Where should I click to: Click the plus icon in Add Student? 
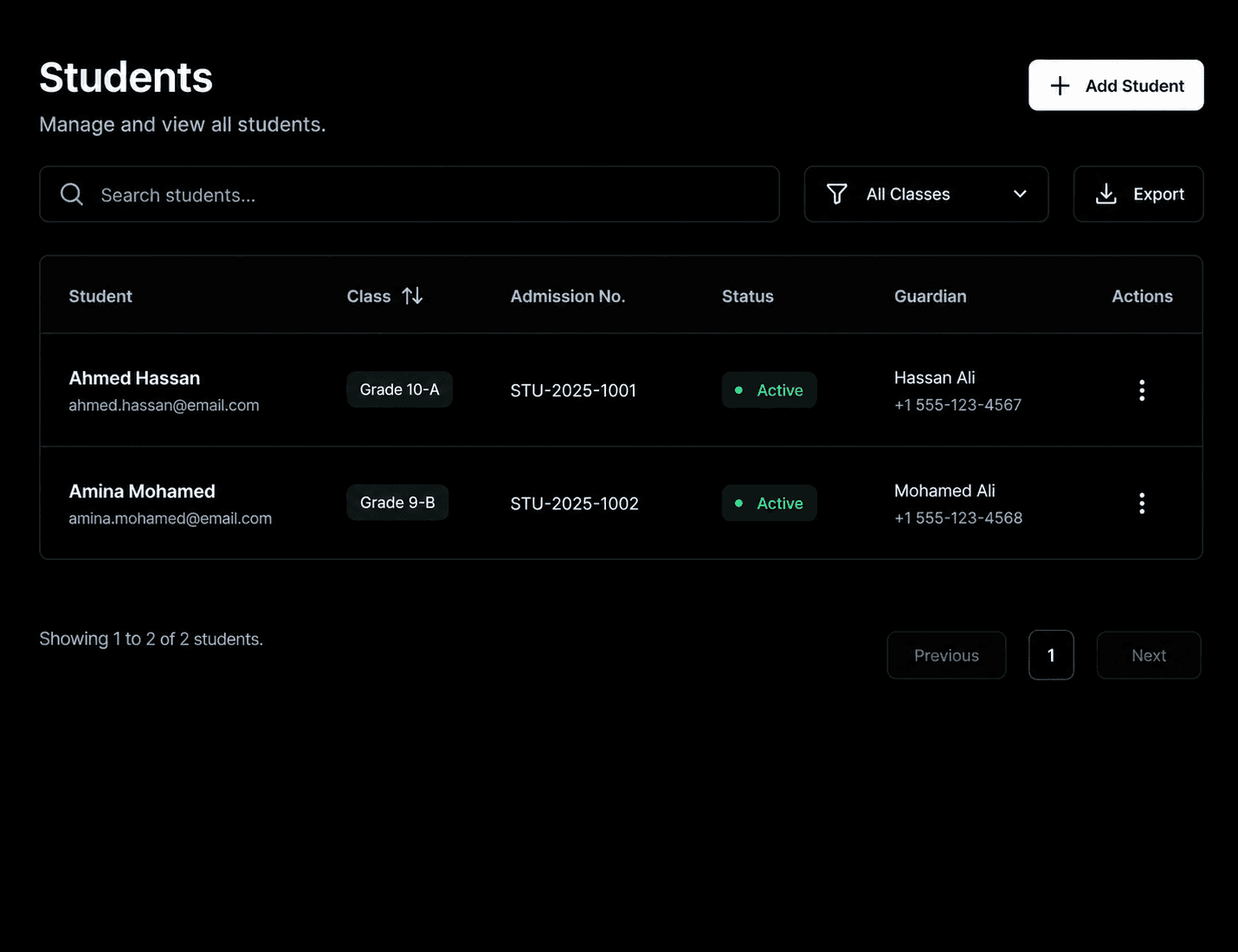pyautogui.click(x=1060, y=86)
